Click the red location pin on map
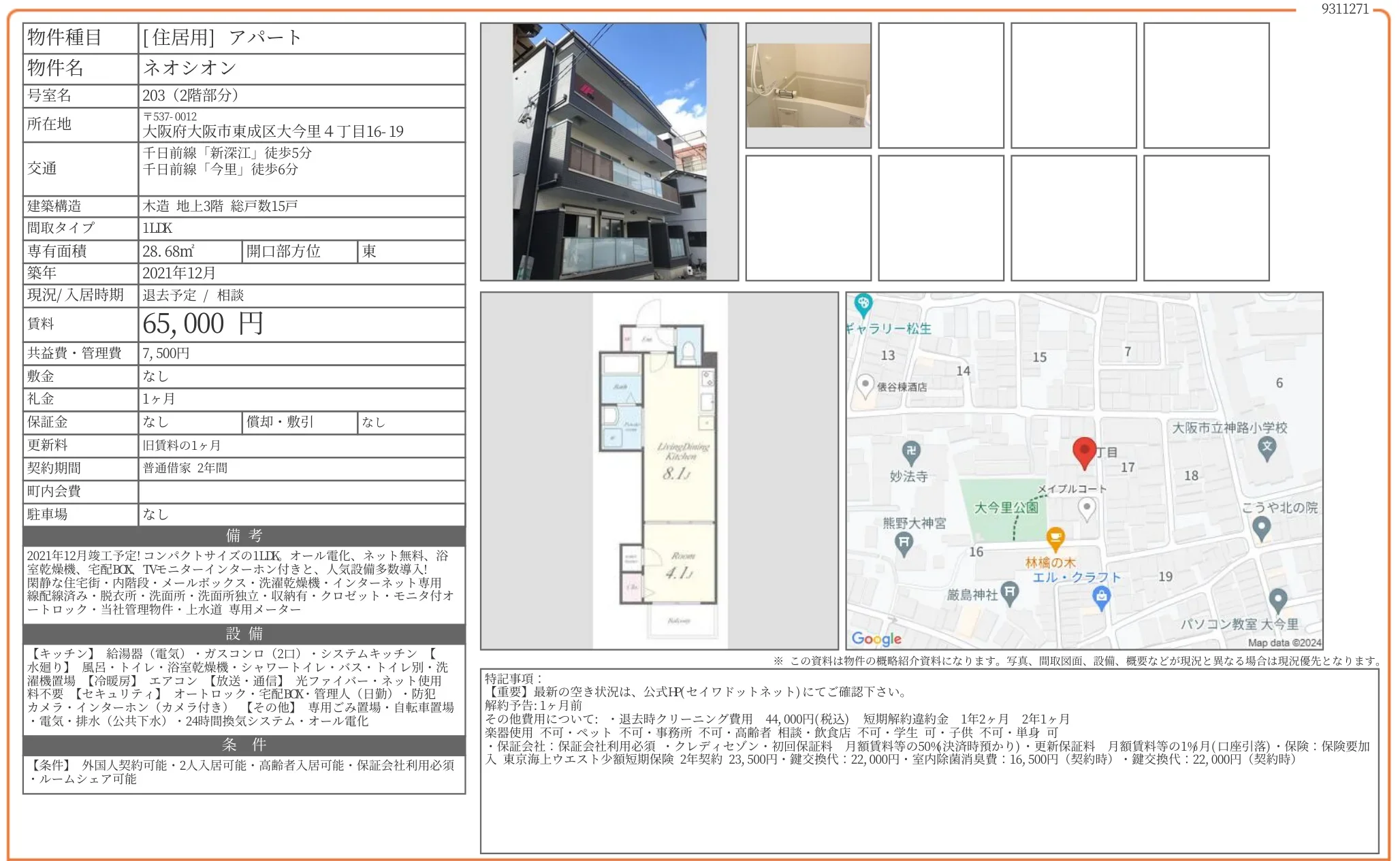1400x861 pixels. coord(1084,452)
